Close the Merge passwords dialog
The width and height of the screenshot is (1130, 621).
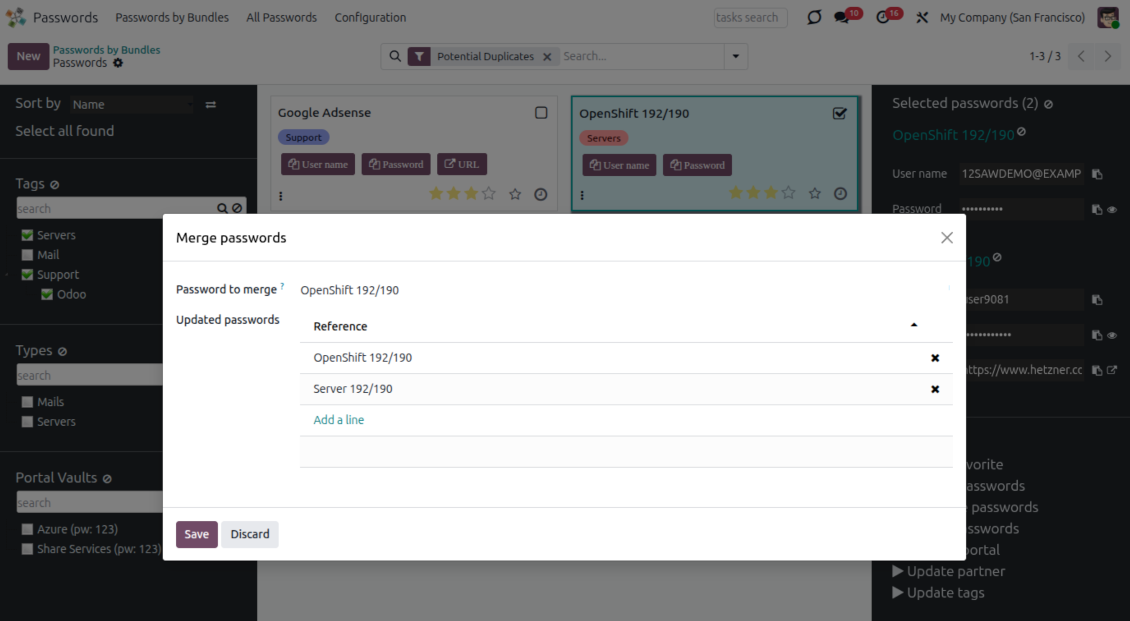946,238
